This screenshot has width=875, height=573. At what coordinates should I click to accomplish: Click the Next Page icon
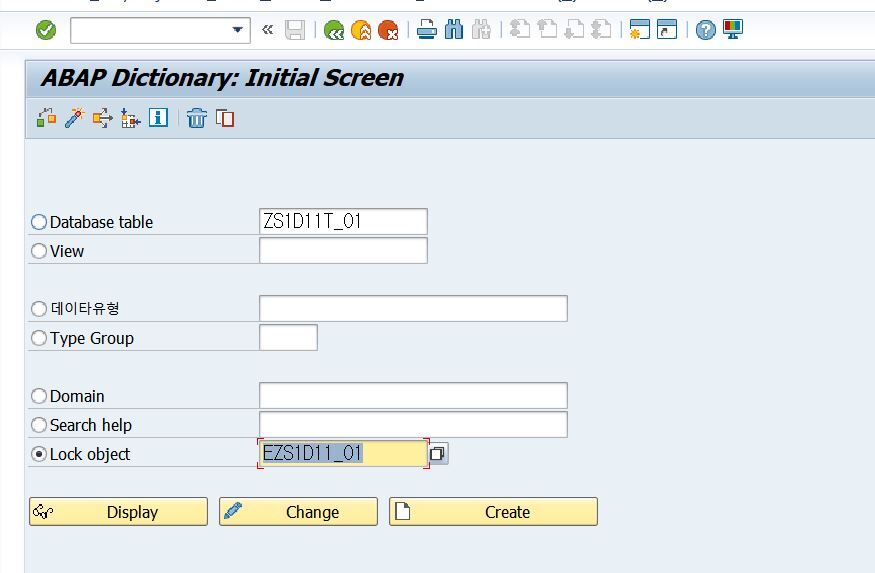coord(574,30)
